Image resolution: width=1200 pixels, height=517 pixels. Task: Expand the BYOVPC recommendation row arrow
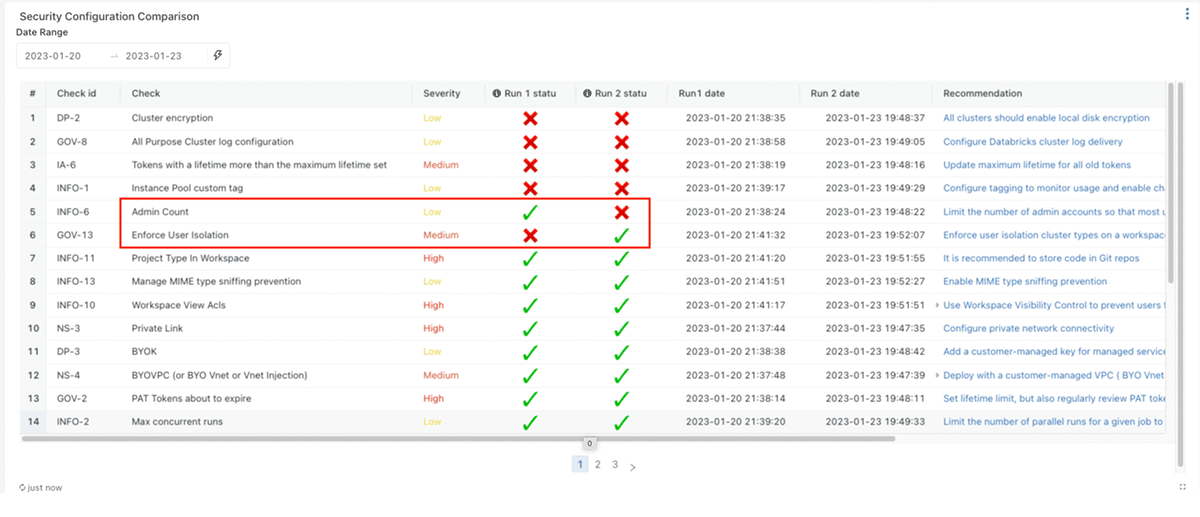tap(937, 375)
